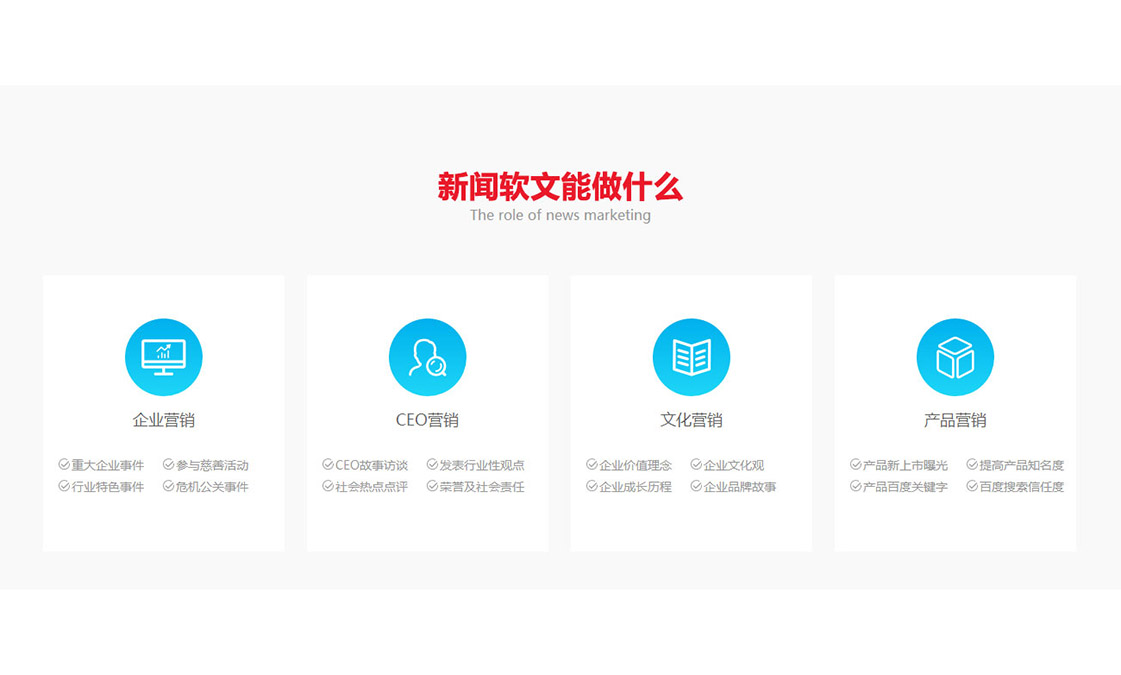Select the text 产品新上市曝光

pyautogui.click(x=905, y=465)
